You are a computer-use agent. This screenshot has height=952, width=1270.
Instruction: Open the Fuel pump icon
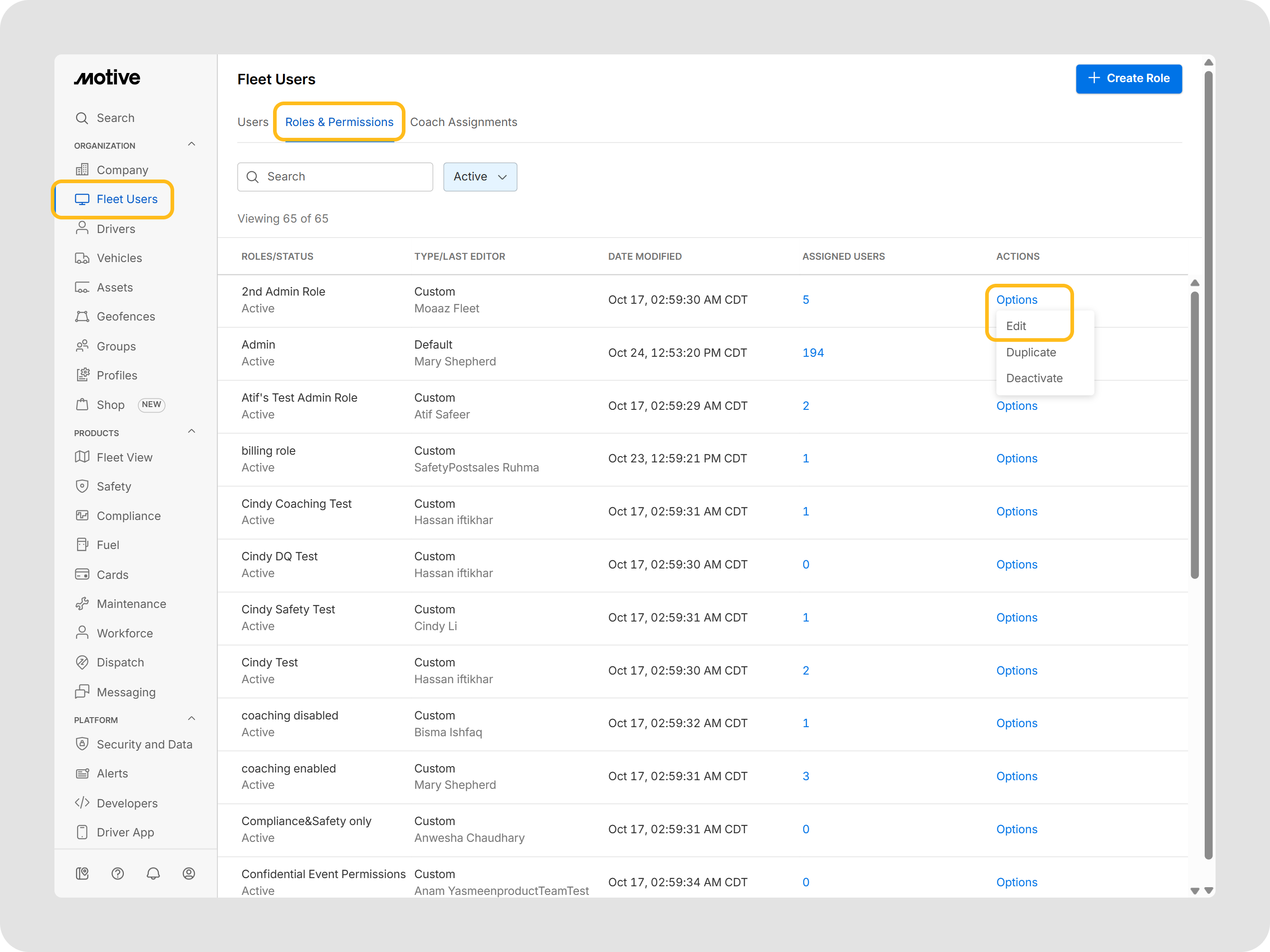click(82, 544)
